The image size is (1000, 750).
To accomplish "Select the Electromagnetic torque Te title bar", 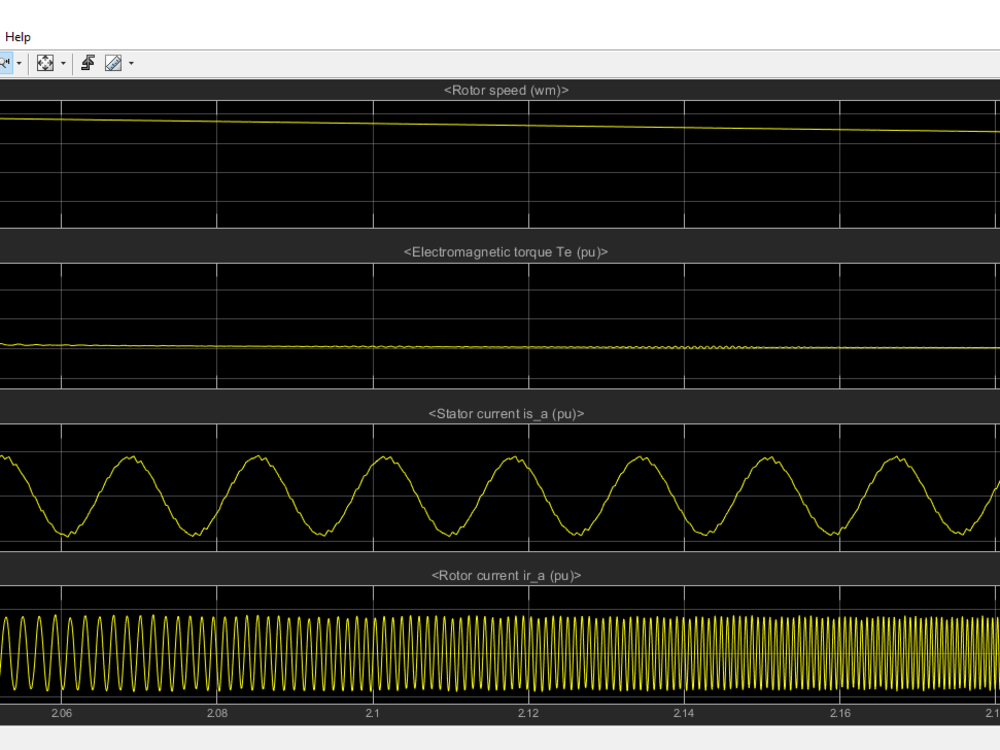I will [506, 252].
